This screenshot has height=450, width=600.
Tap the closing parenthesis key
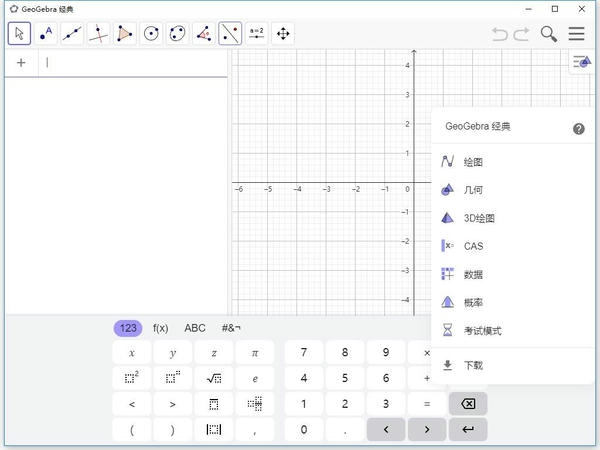[x=173, y=430]
